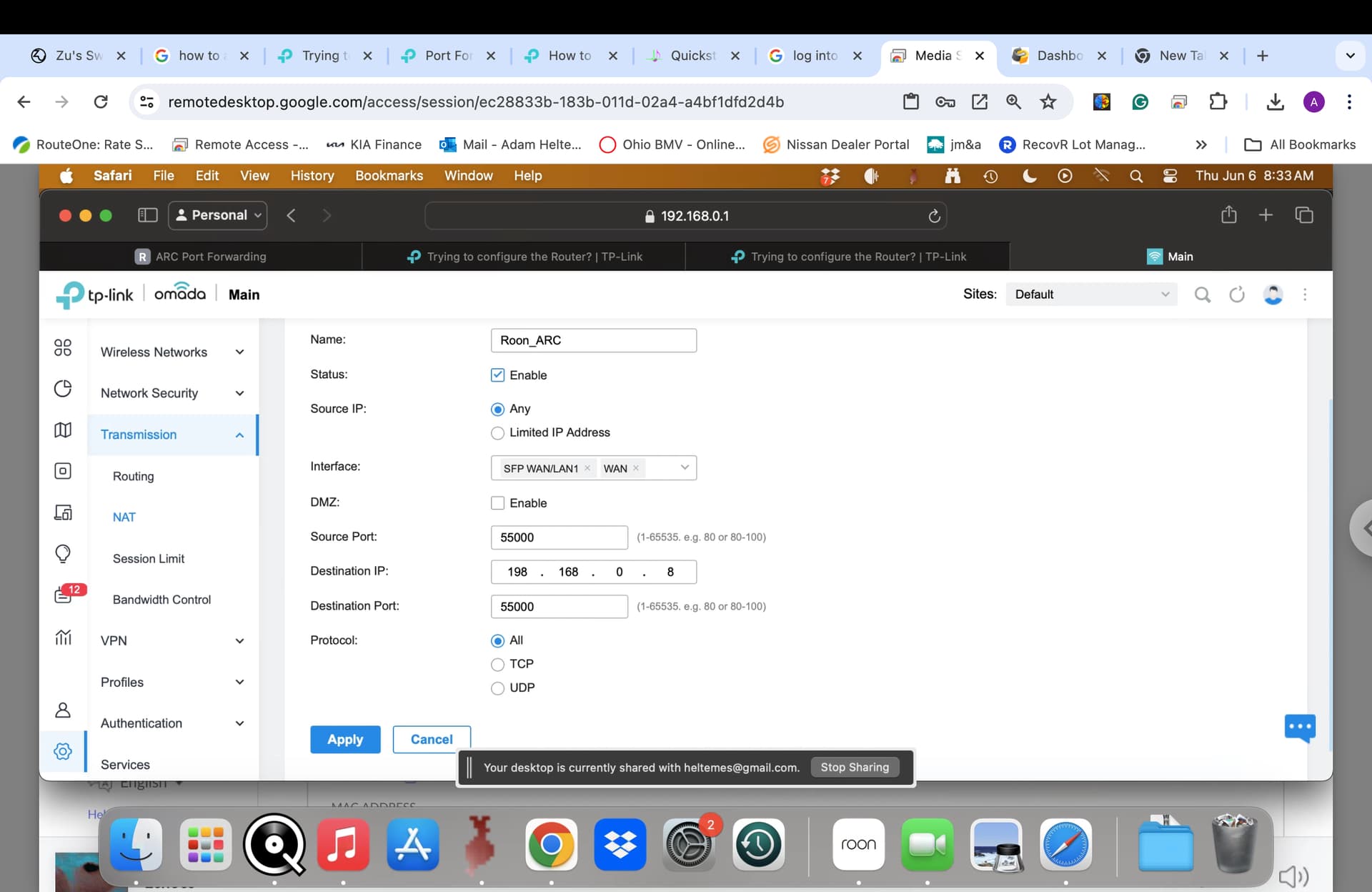1372x892 pixels.
Task: Uncheck the Status Enable checkbox
Action: 498,375
